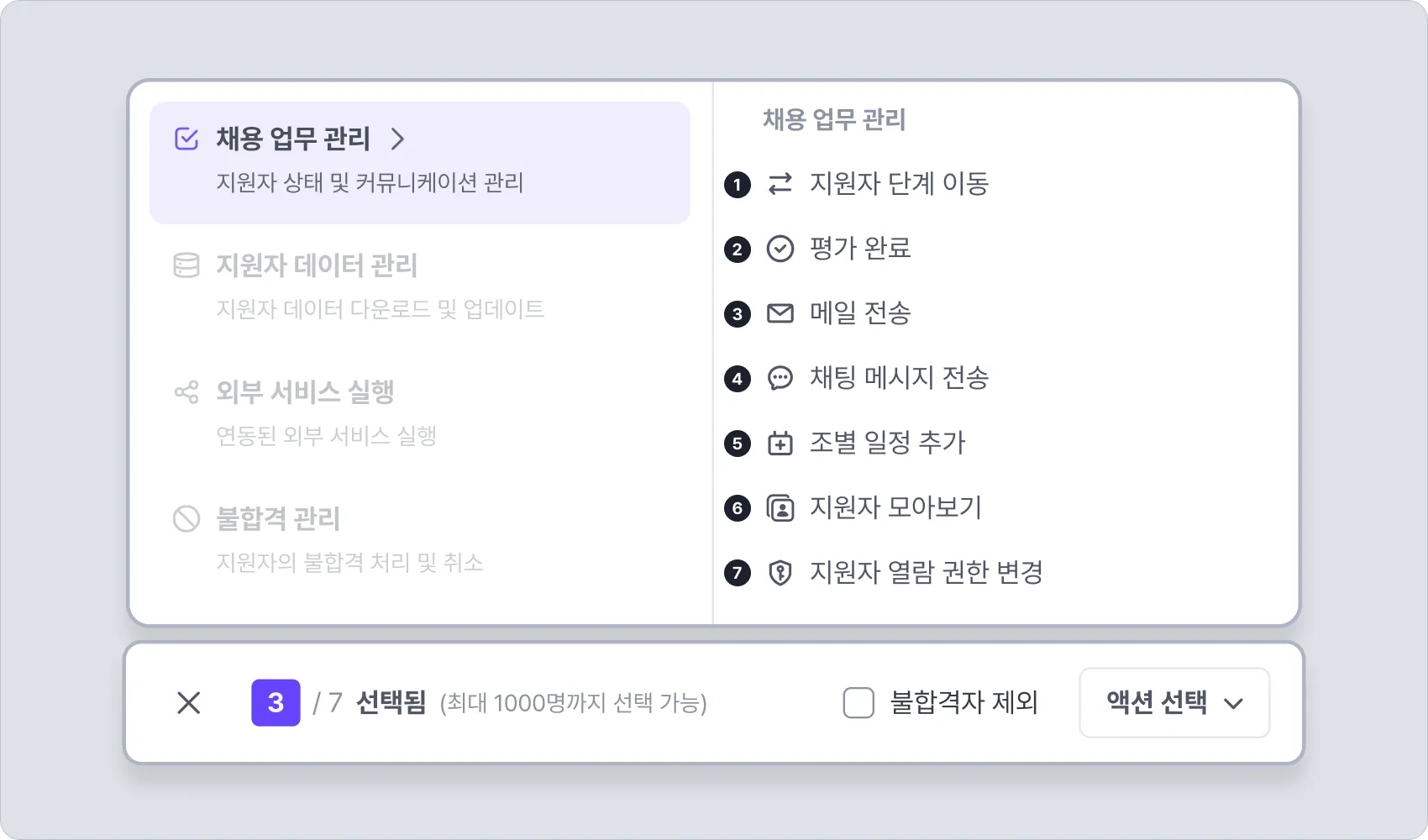
Task: Click the shield key icon for 열람 권한 변경
Action: 780,572
